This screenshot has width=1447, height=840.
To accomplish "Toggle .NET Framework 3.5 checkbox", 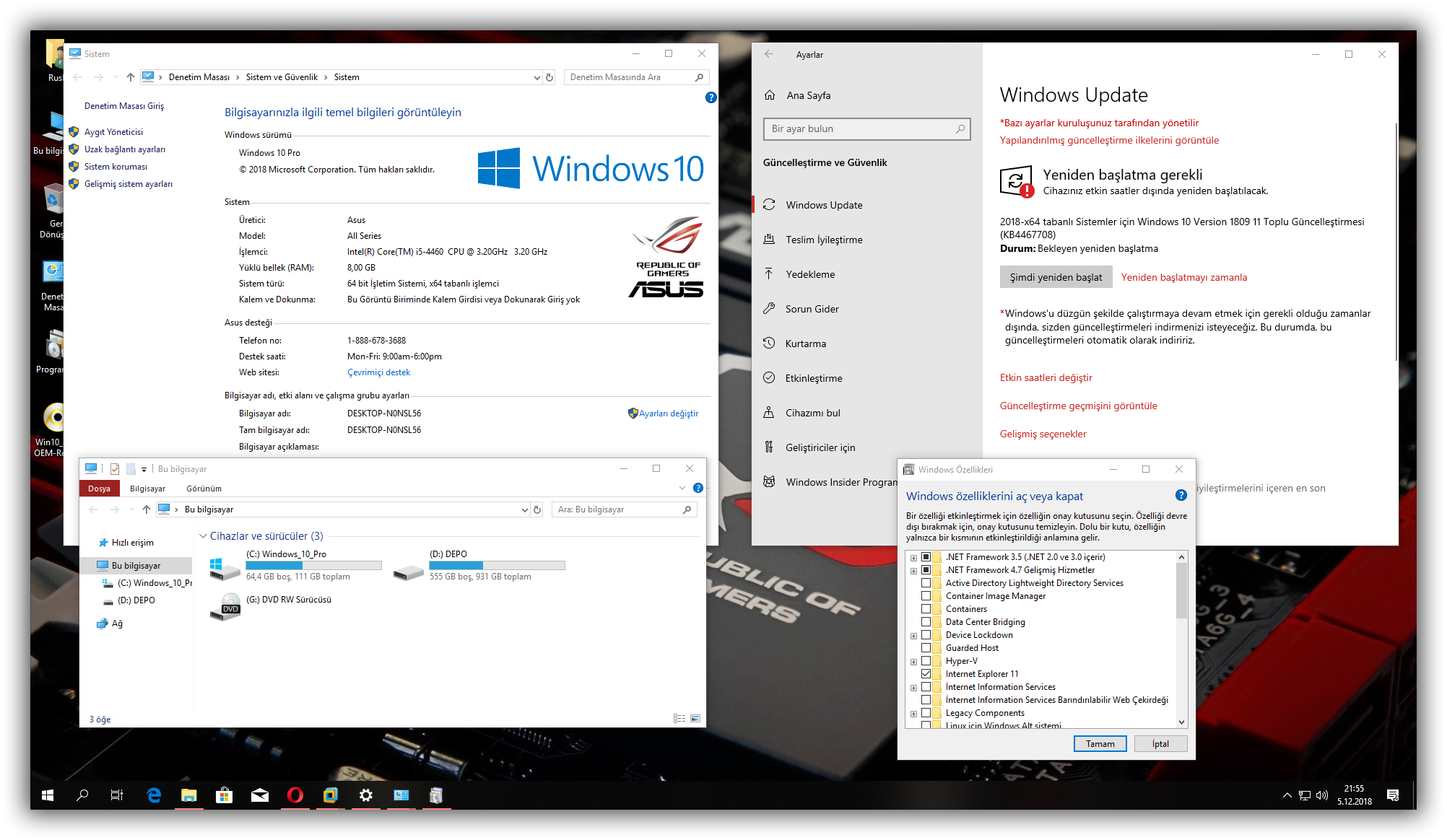I will coord(926,557).
